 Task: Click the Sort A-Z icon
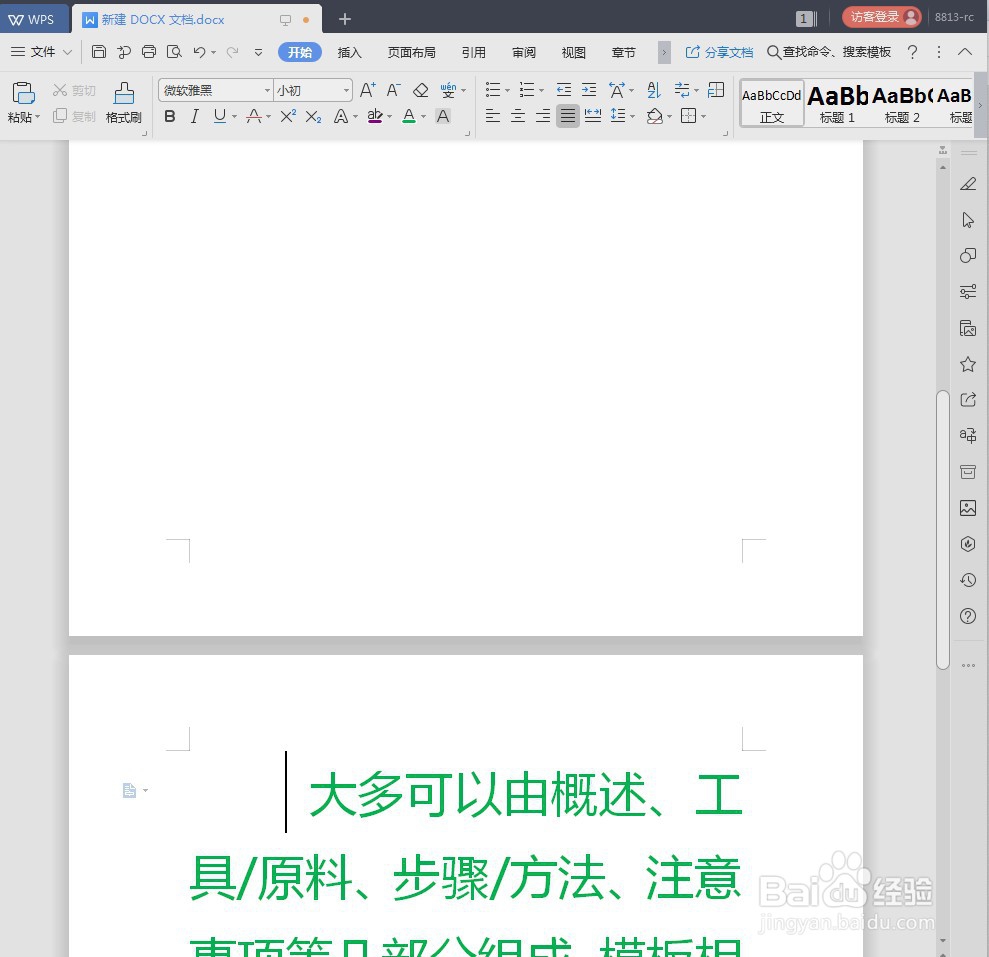653,89
